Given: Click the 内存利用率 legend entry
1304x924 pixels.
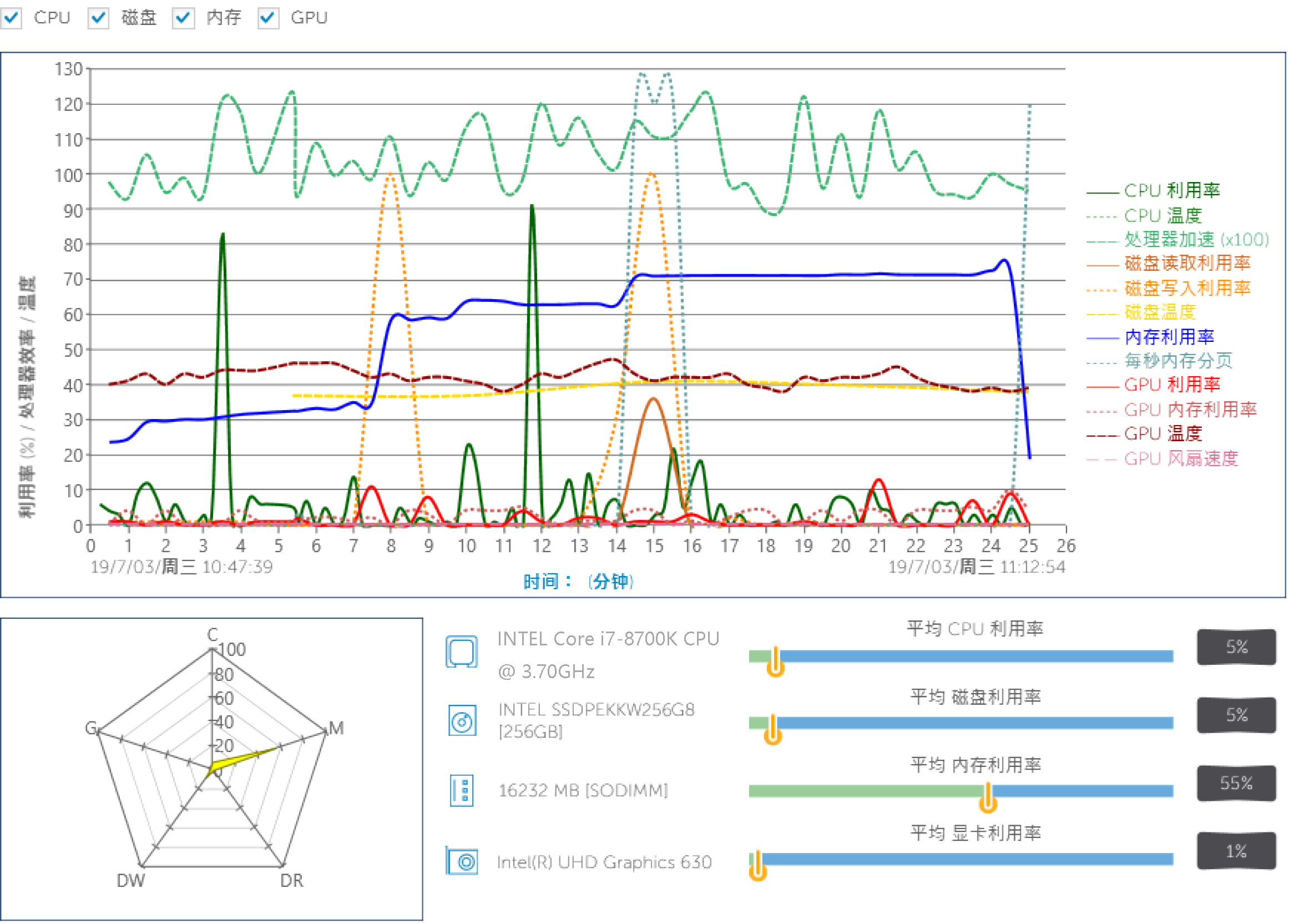Looking at the screenshot, I should click(x=1169, y=337).
